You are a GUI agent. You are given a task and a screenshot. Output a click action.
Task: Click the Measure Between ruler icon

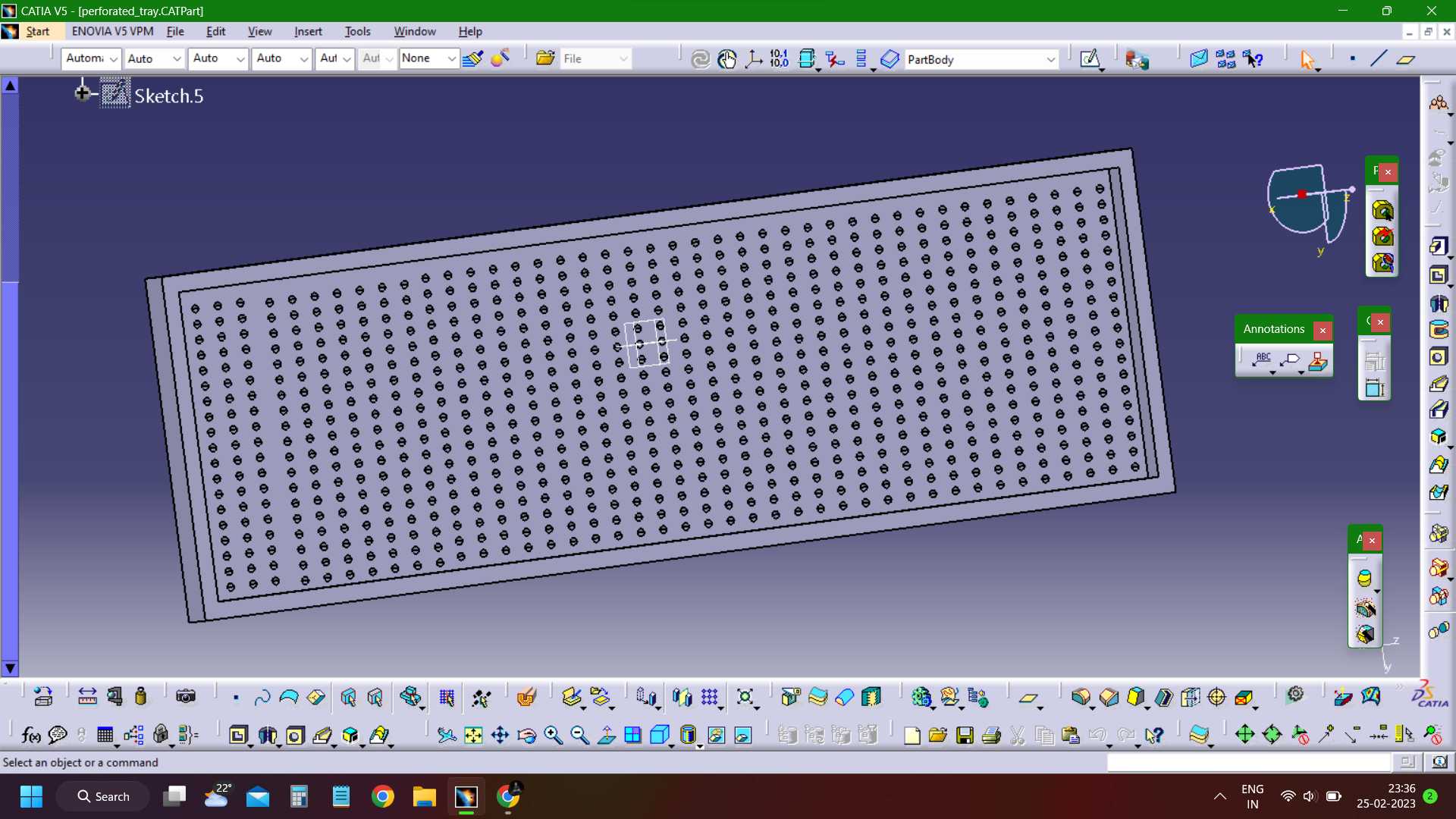tap(87, 697)
